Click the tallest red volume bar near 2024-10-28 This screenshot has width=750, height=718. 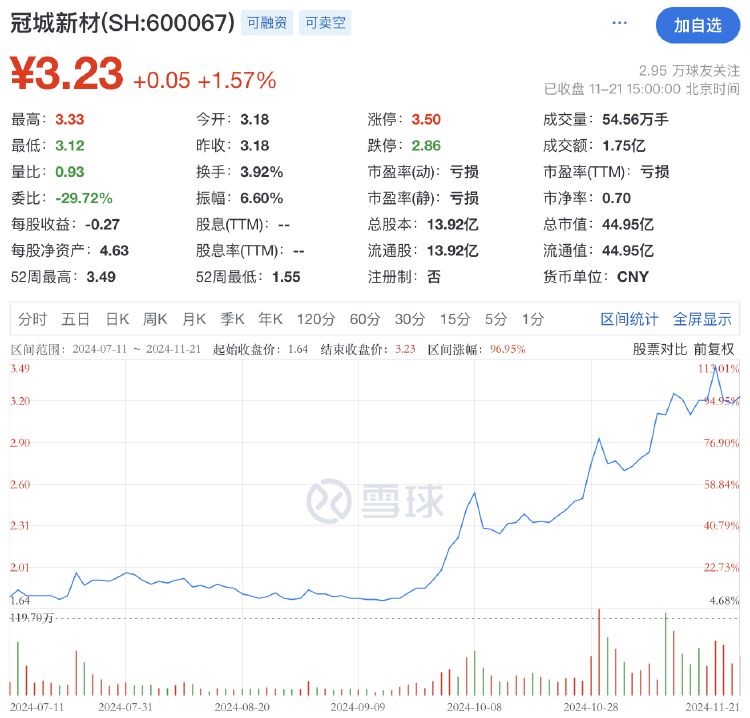pyautogui.click(x=599, y=652)
